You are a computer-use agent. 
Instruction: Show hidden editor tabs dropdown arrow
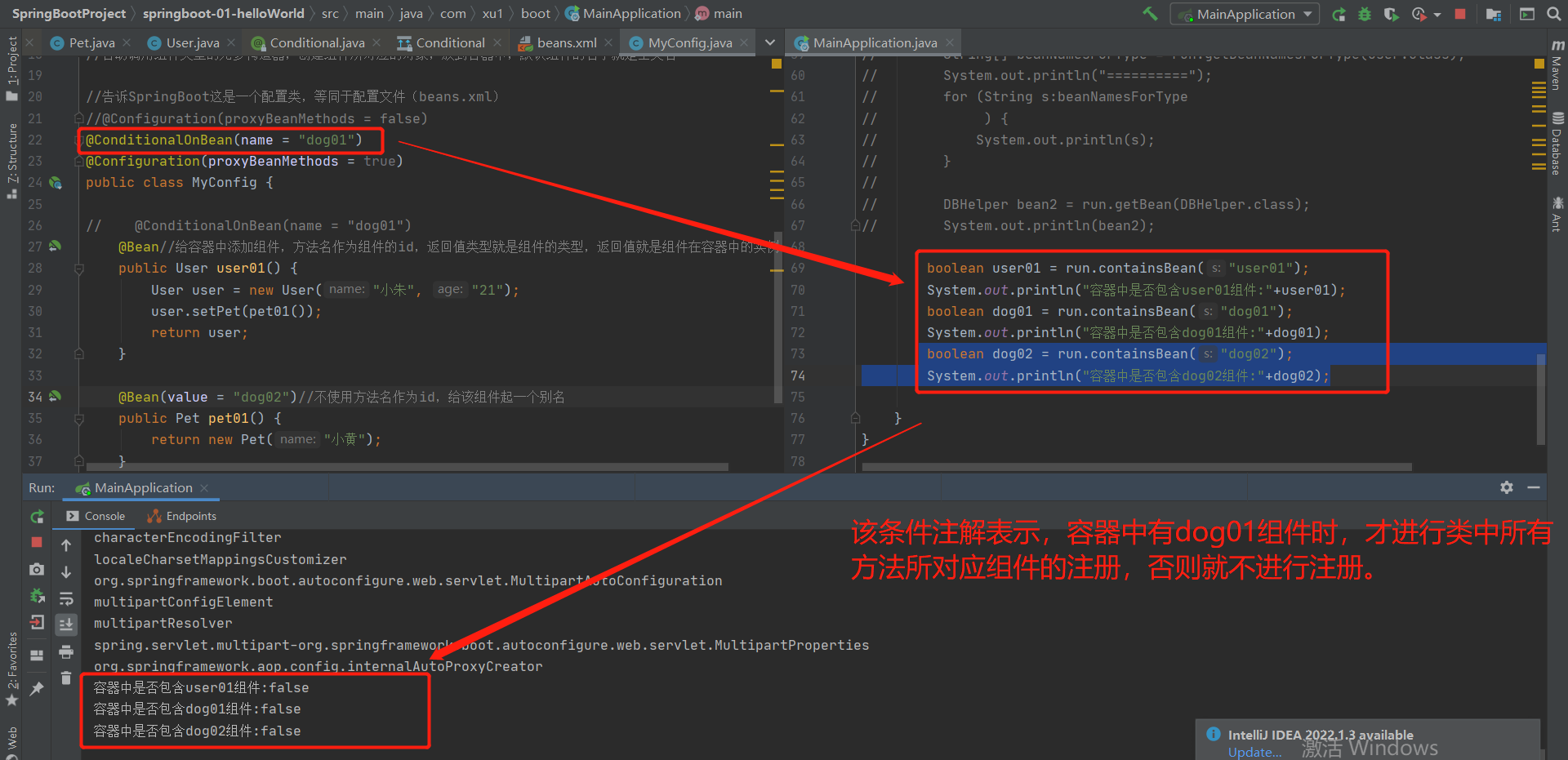pyautogui.click(x=769, y=42)
